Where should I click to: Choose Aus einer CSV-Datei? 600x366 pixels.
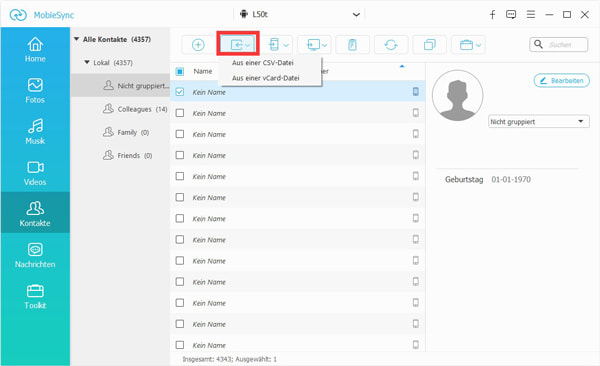coord(263,63)
